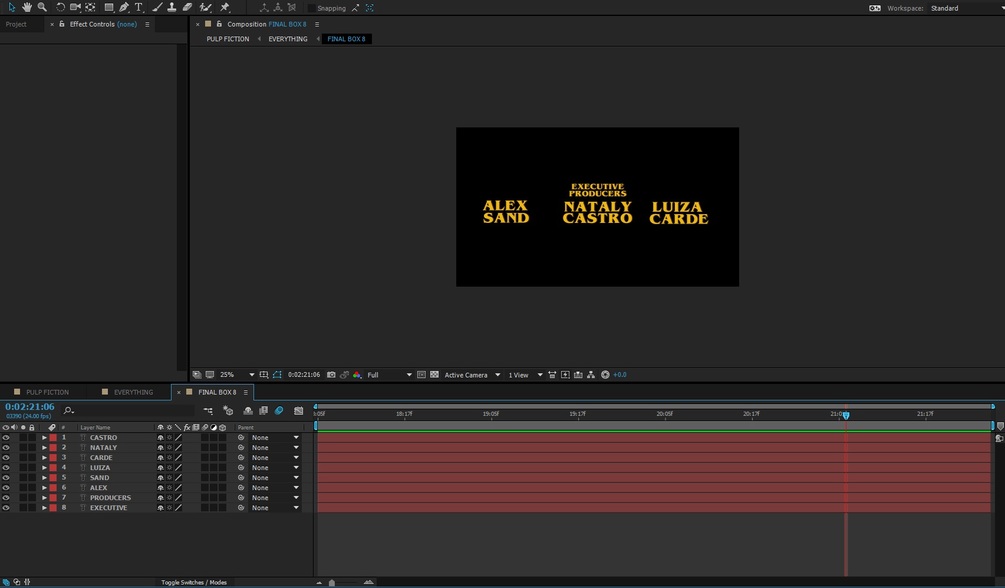Image resolution: width=1005 pixels, height=588 pixels.
Task: Click the reset exposure icon
Action: 605,374
